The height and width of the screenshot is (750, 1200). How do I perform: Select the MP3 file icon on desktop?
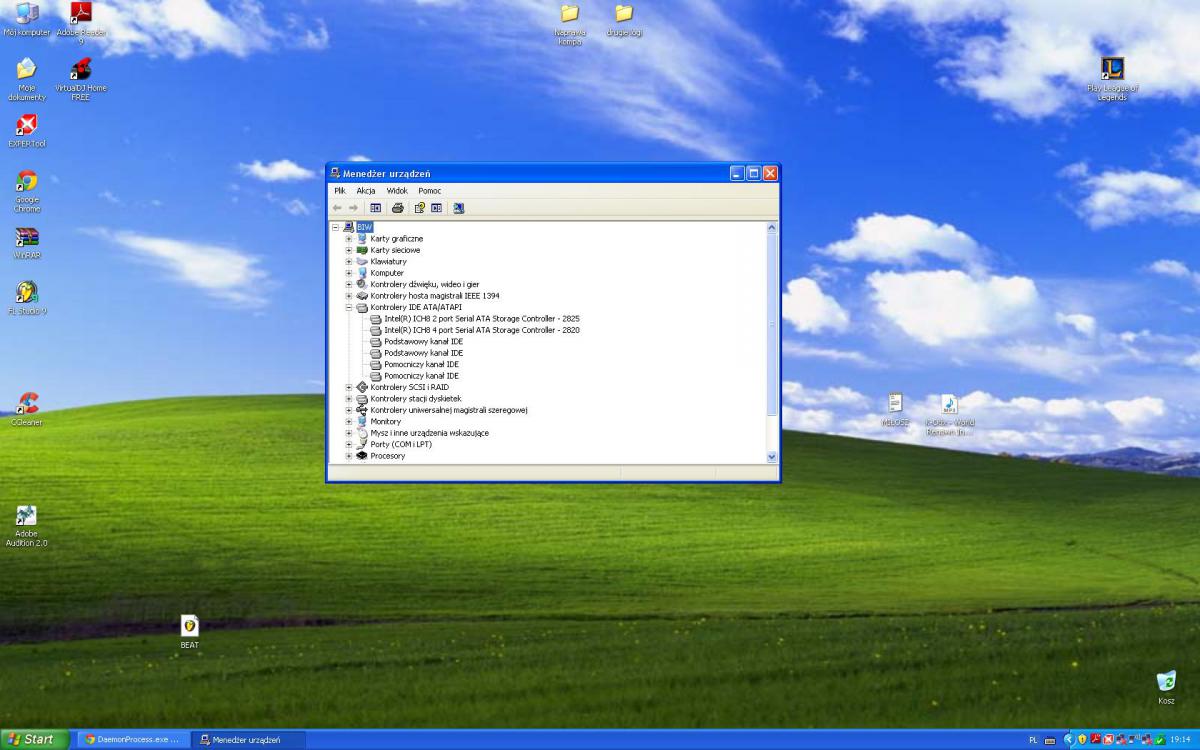tap(949, 415)
